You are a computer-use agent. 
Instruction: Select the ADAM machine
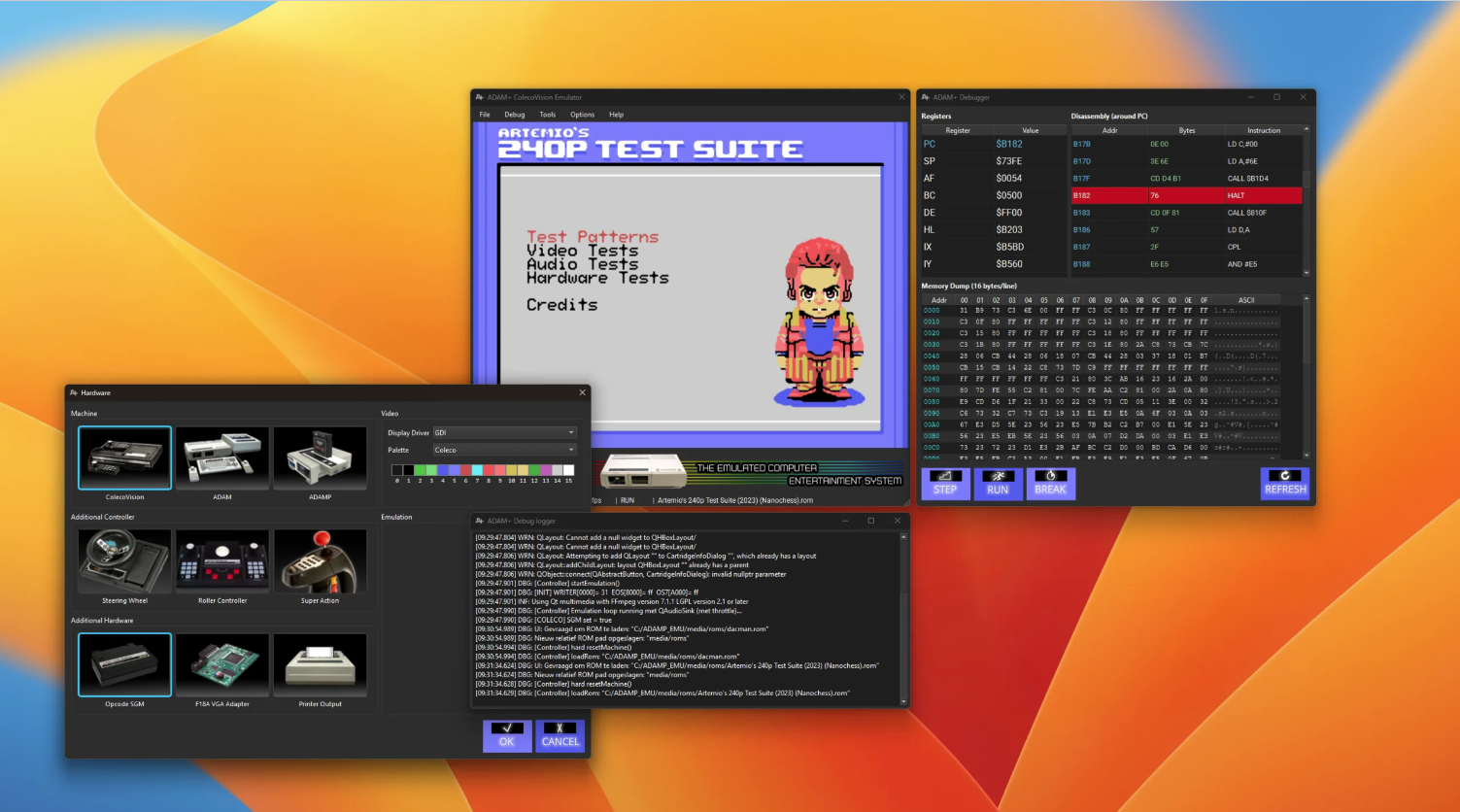(x=222, y=457)
